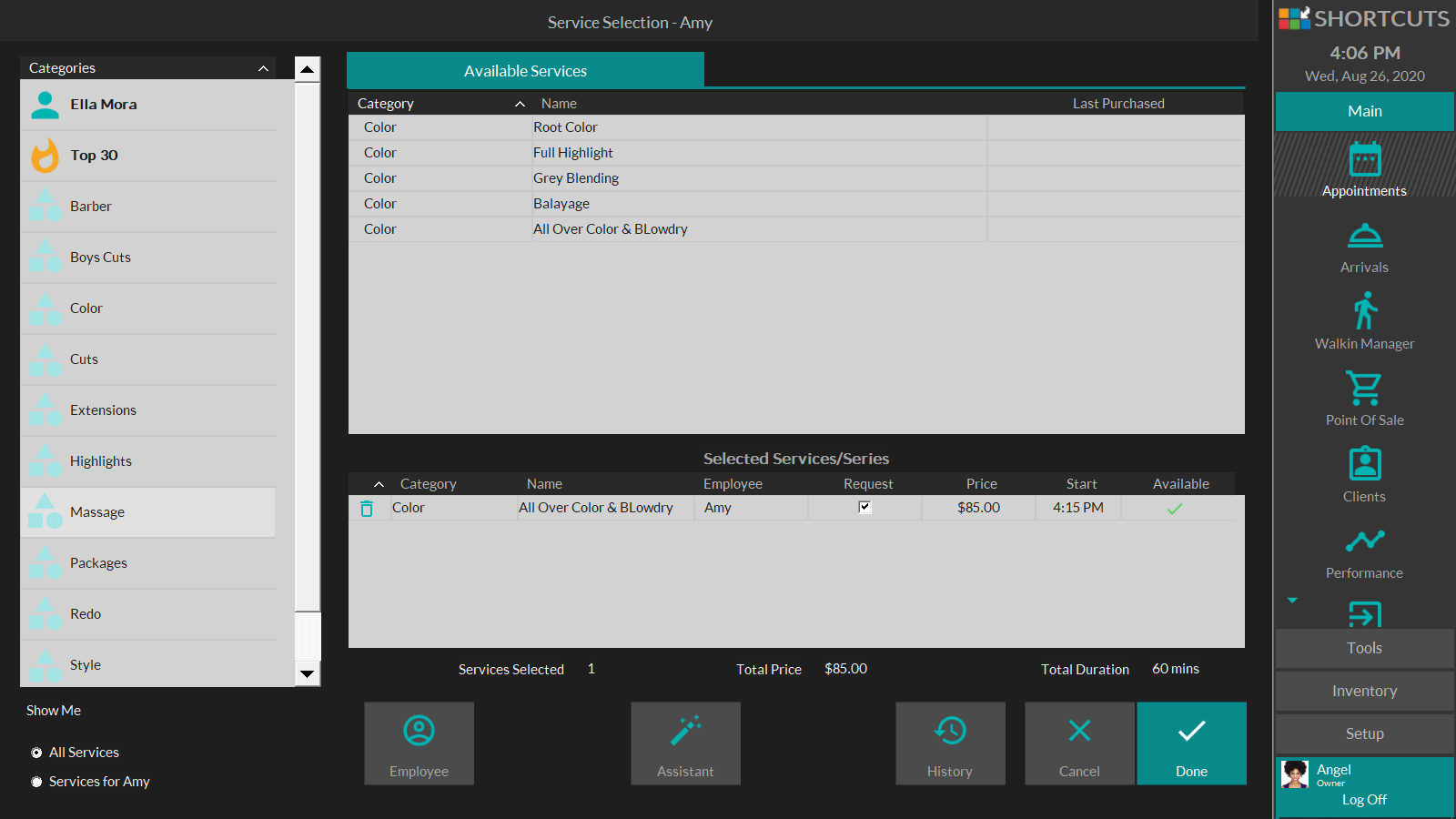Click the Employee button
Screen dimensions: 1456x819
tap(420, 743)
